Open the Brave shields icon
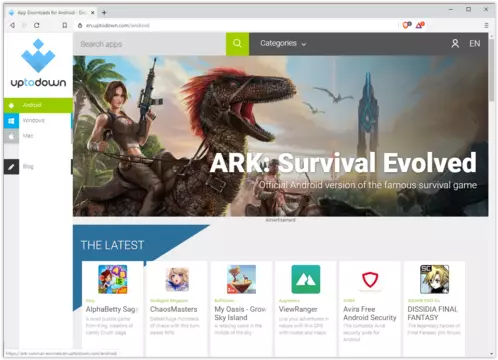This screenshot has width=498, height=360. 407,25
